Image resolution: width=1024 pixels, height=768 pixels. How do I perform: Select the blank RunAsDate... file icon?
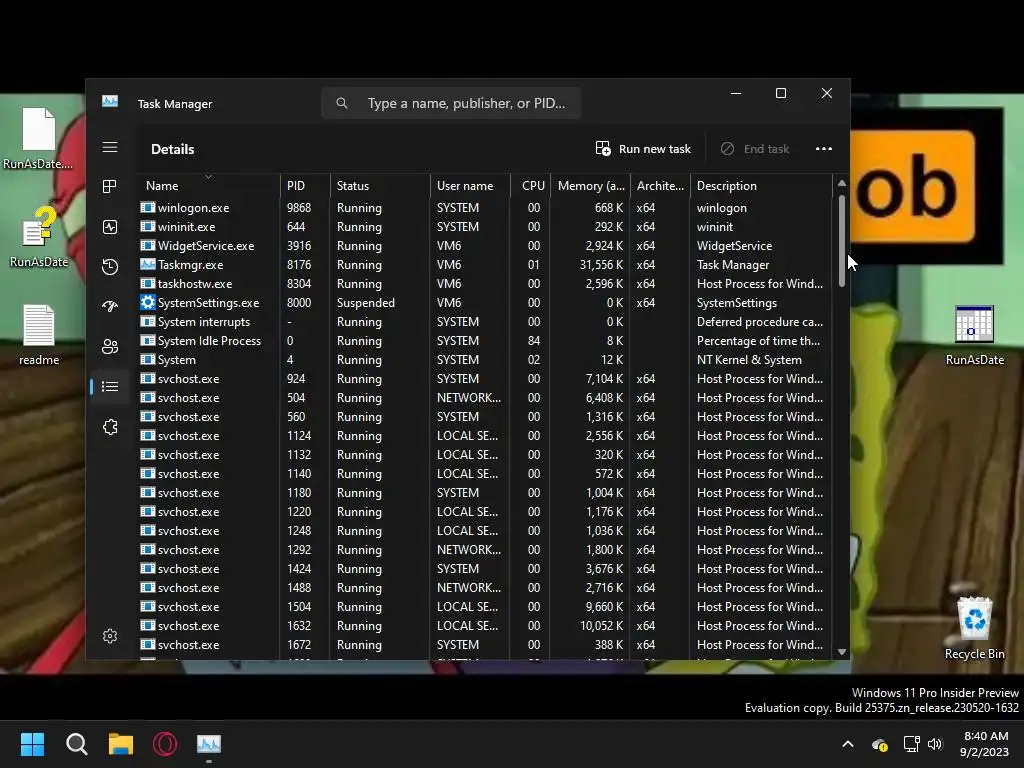coord(38,138)
